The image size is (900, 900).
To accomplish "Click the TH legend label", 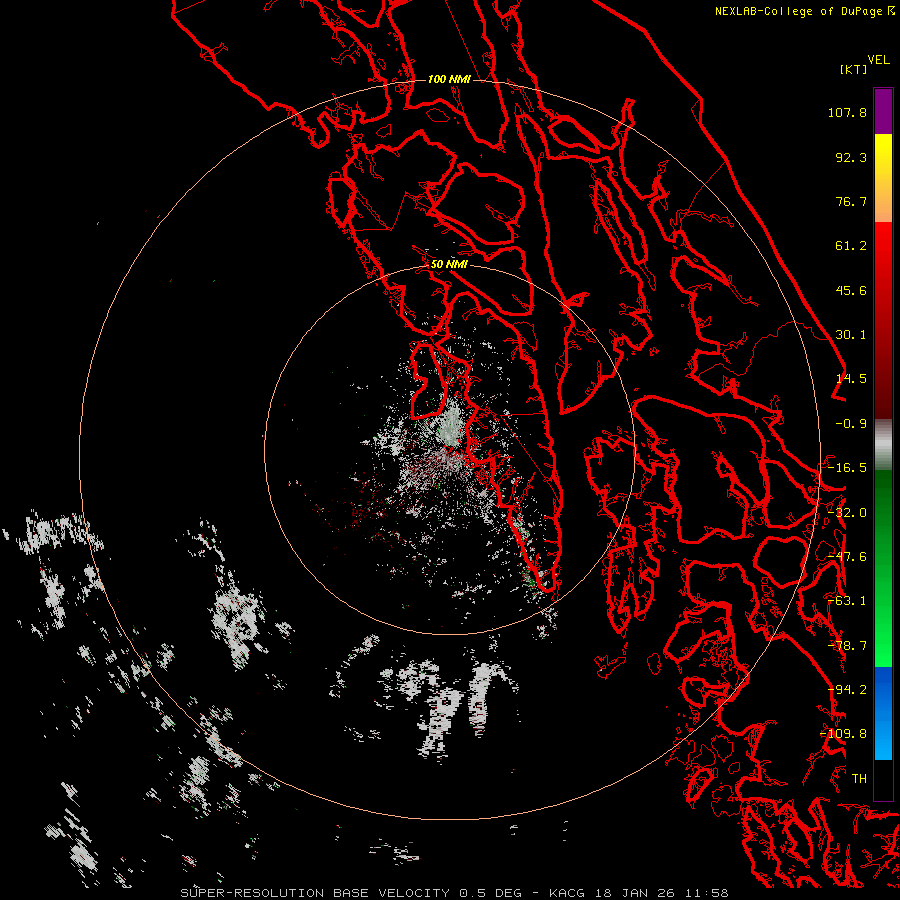I will [x=859, y=779].
